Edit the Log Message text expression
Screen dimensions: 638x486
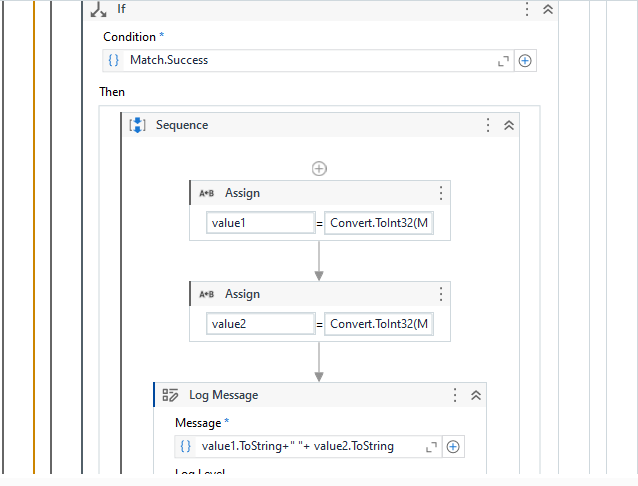[x=300, y=447]
